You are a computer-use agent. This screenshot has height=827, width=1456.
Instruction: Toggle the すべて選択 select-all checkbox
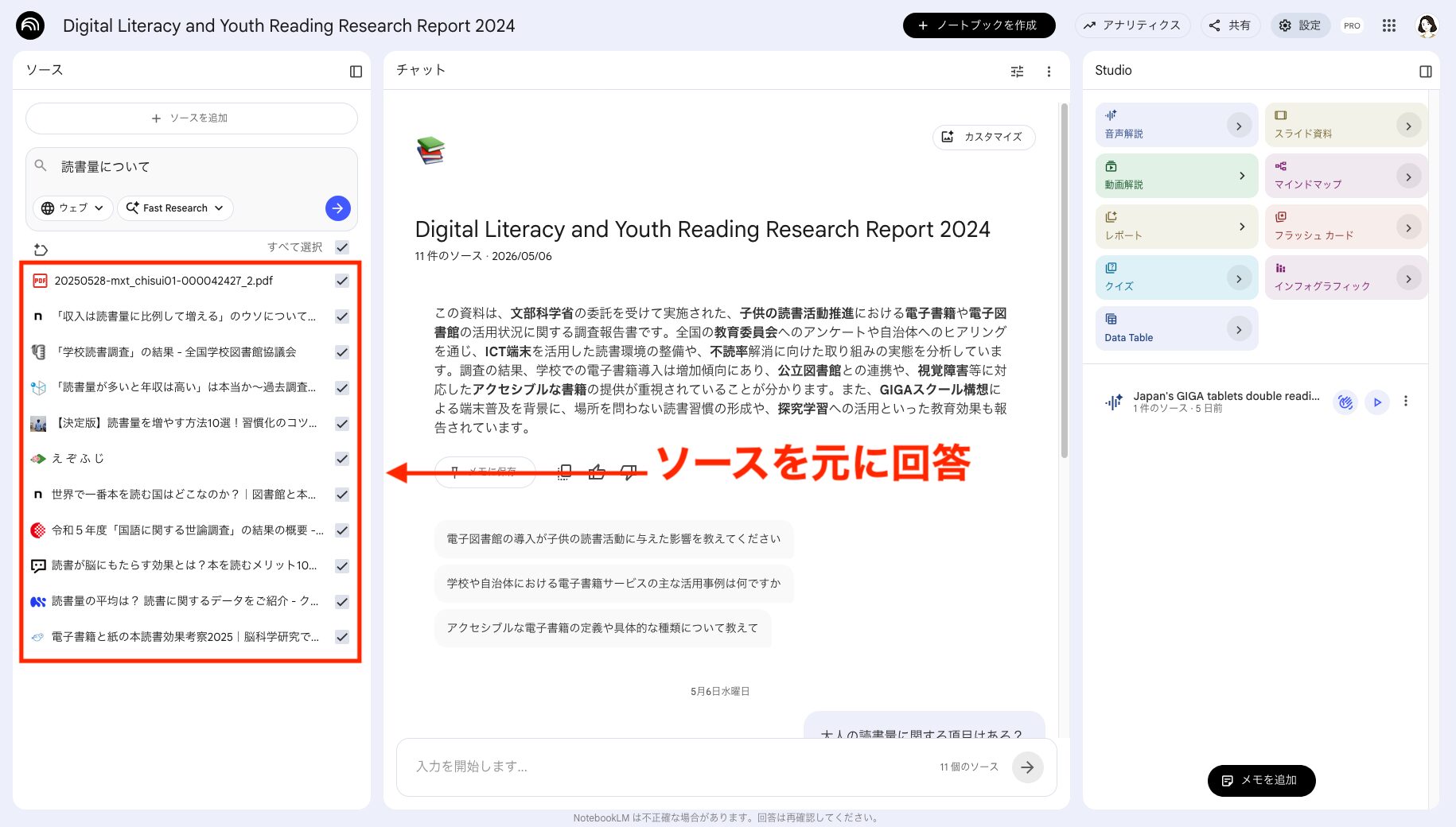(342, 247)
